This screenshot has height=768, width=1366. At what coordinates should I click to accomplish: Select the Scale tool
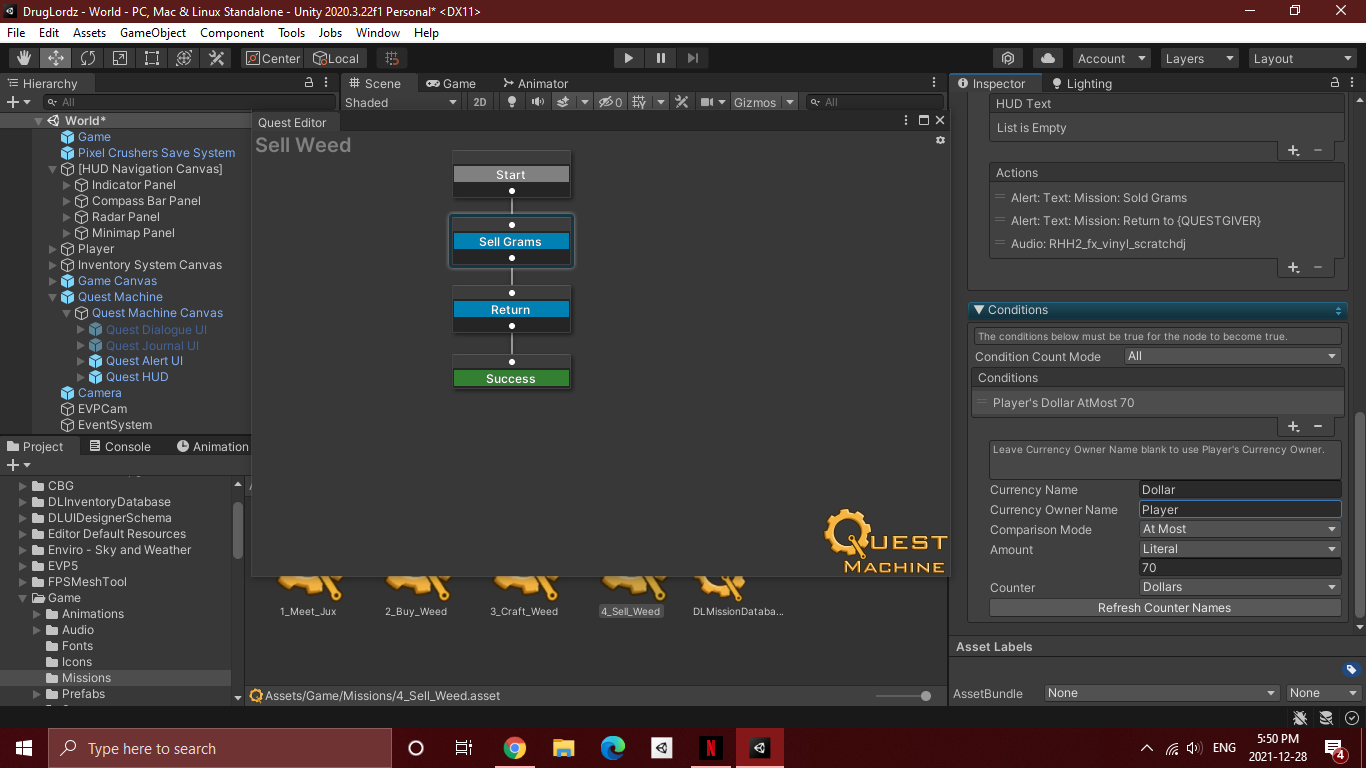tap(120, 58)
